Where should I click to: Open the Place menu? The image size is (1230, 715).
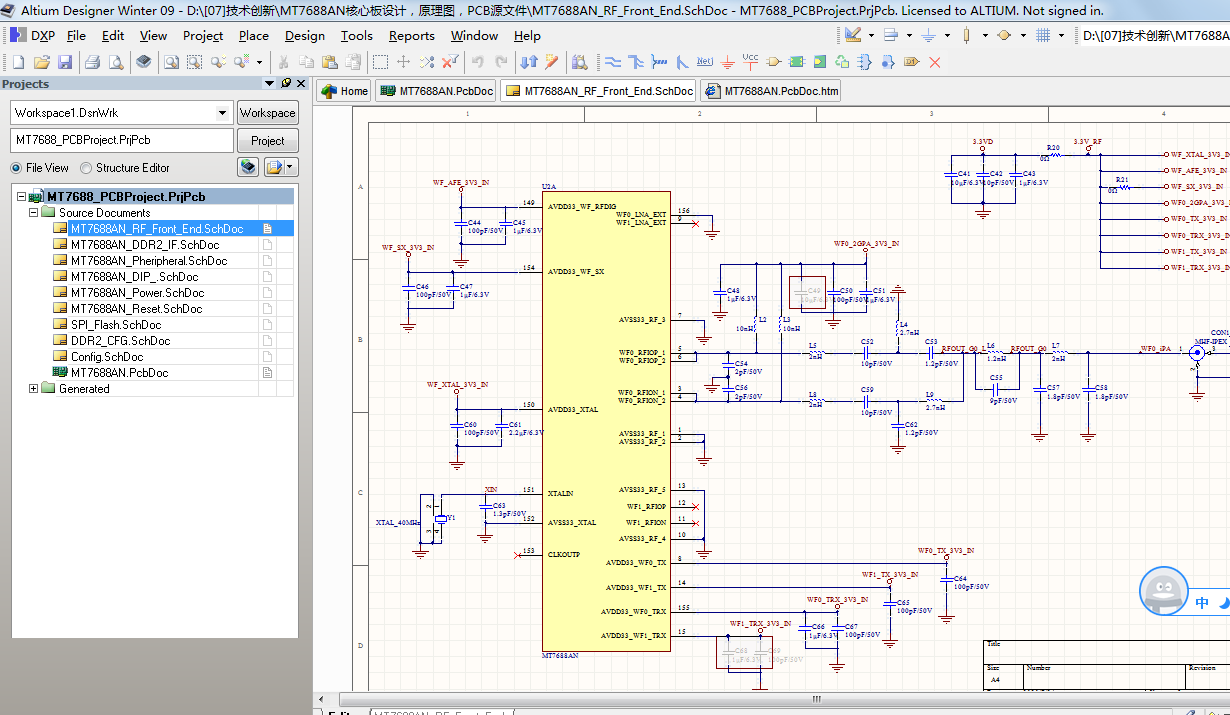coord(254,35)
